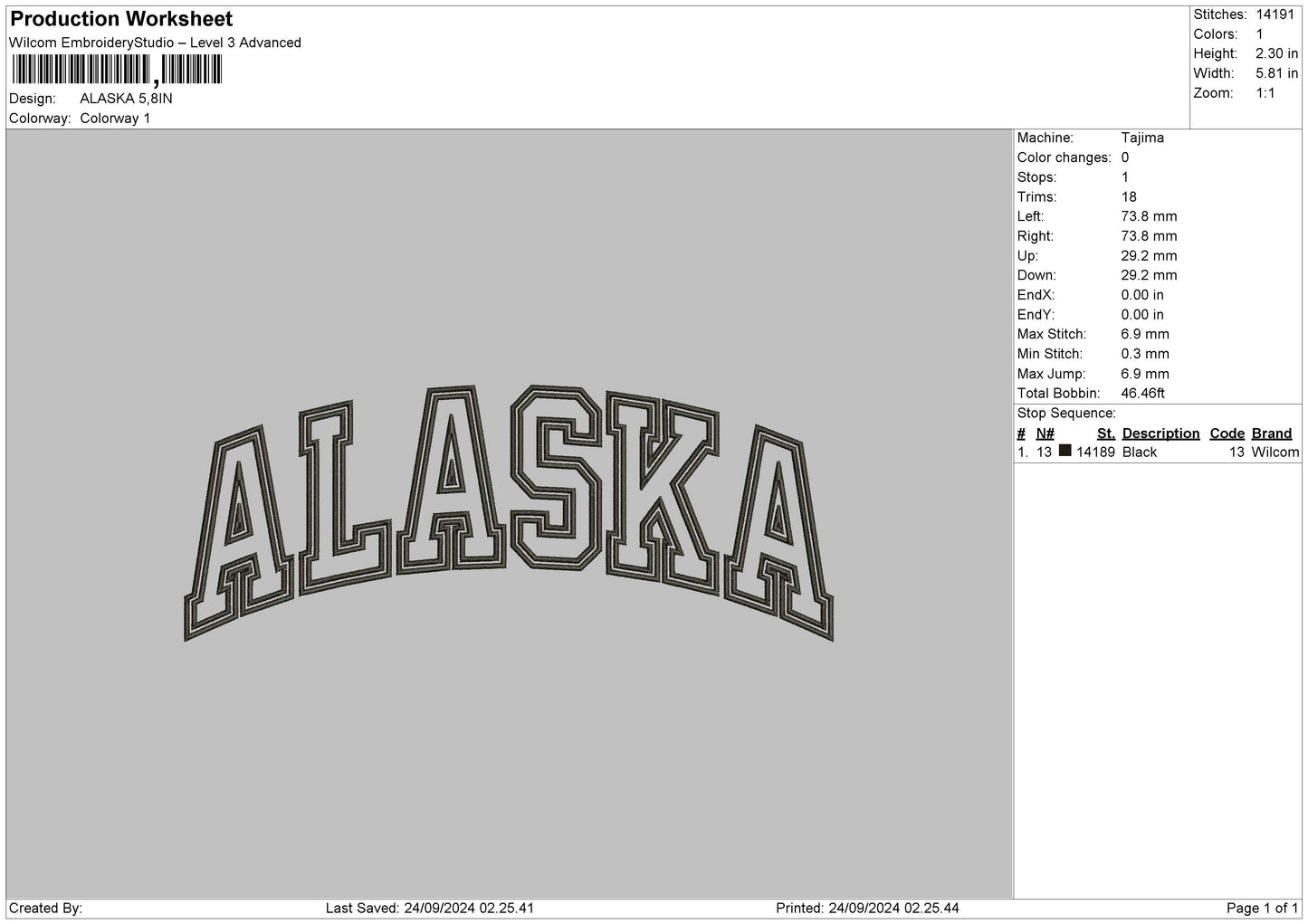
Task: Select the Black description in stop sequence
Action: 1140,452
